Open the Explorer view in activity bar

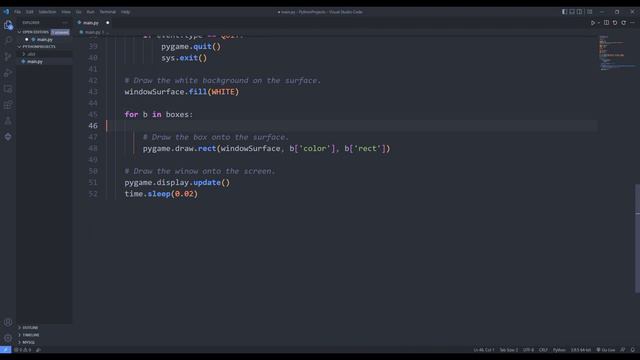coord(8,25)
